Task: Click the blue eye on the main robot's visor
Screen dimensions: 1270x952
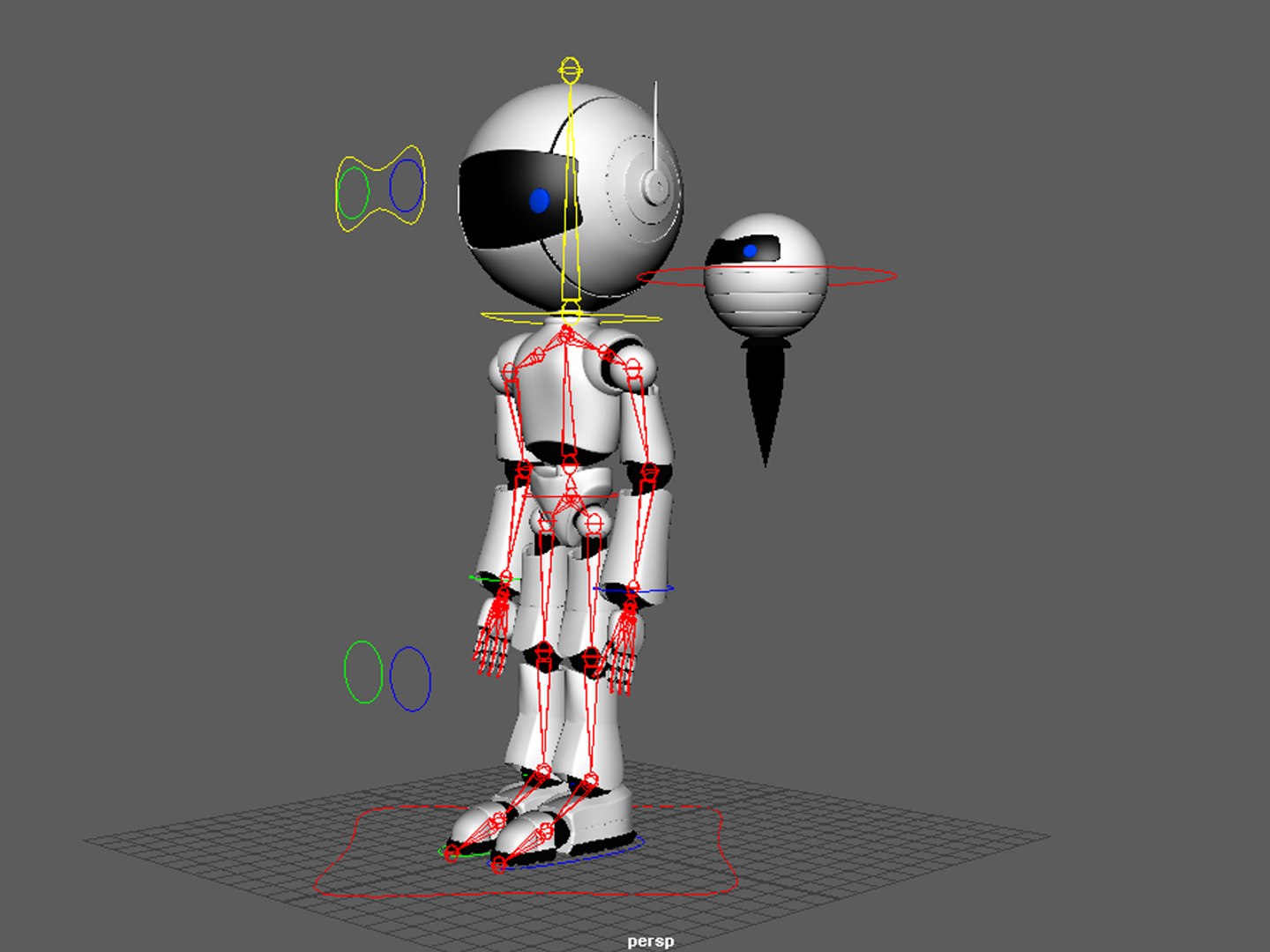Action: coord(540,201)
